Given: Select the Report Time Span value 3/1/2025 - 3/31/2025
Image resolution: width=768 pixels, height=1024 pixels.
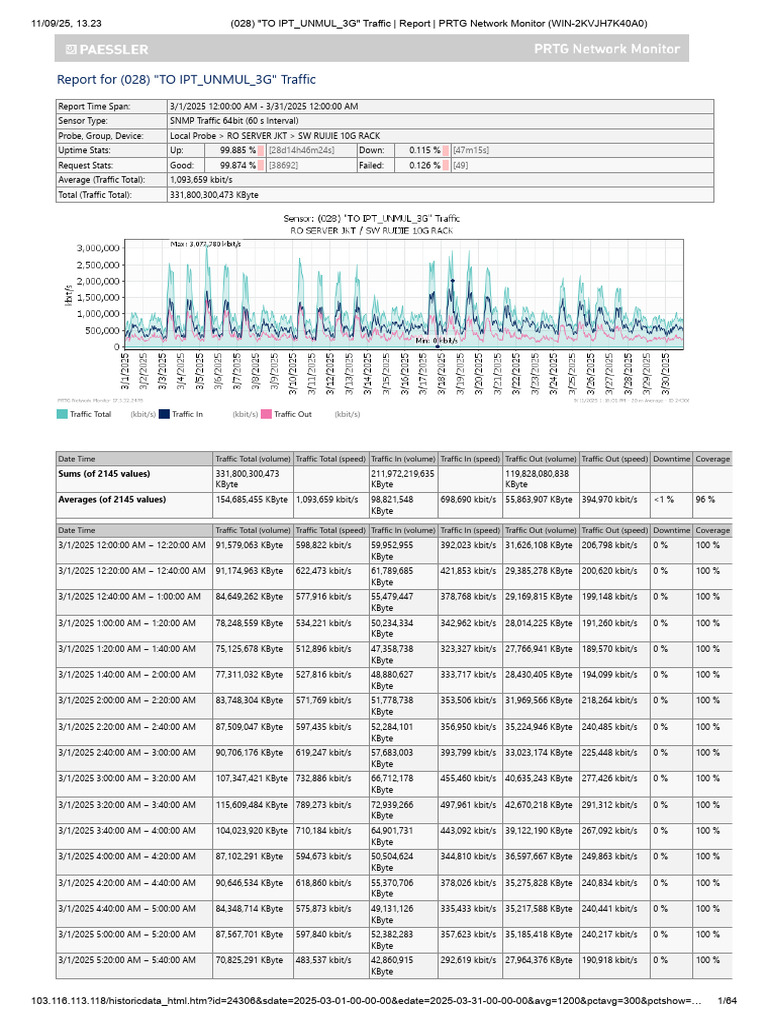Looking at the screenshot, I should [264, 106].
